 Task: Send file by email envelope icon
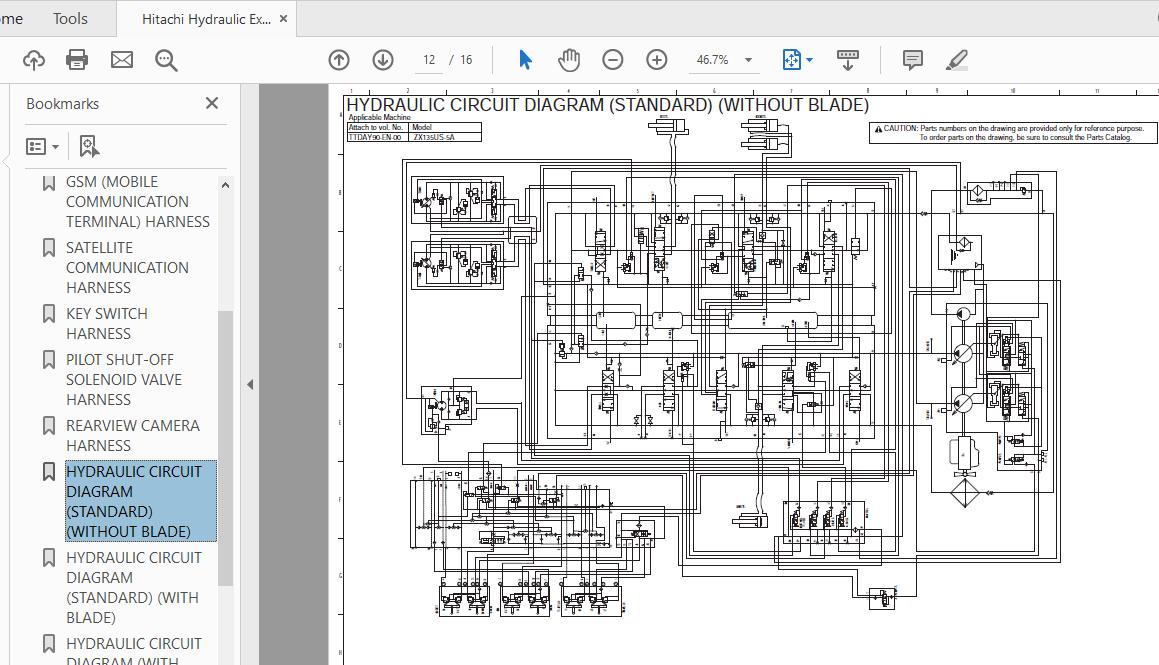click(x=122, y=60)
